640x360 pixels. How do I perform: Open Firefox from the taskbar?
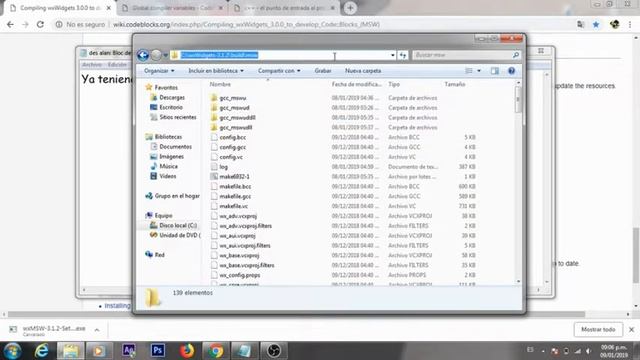[x=187, y=351]
